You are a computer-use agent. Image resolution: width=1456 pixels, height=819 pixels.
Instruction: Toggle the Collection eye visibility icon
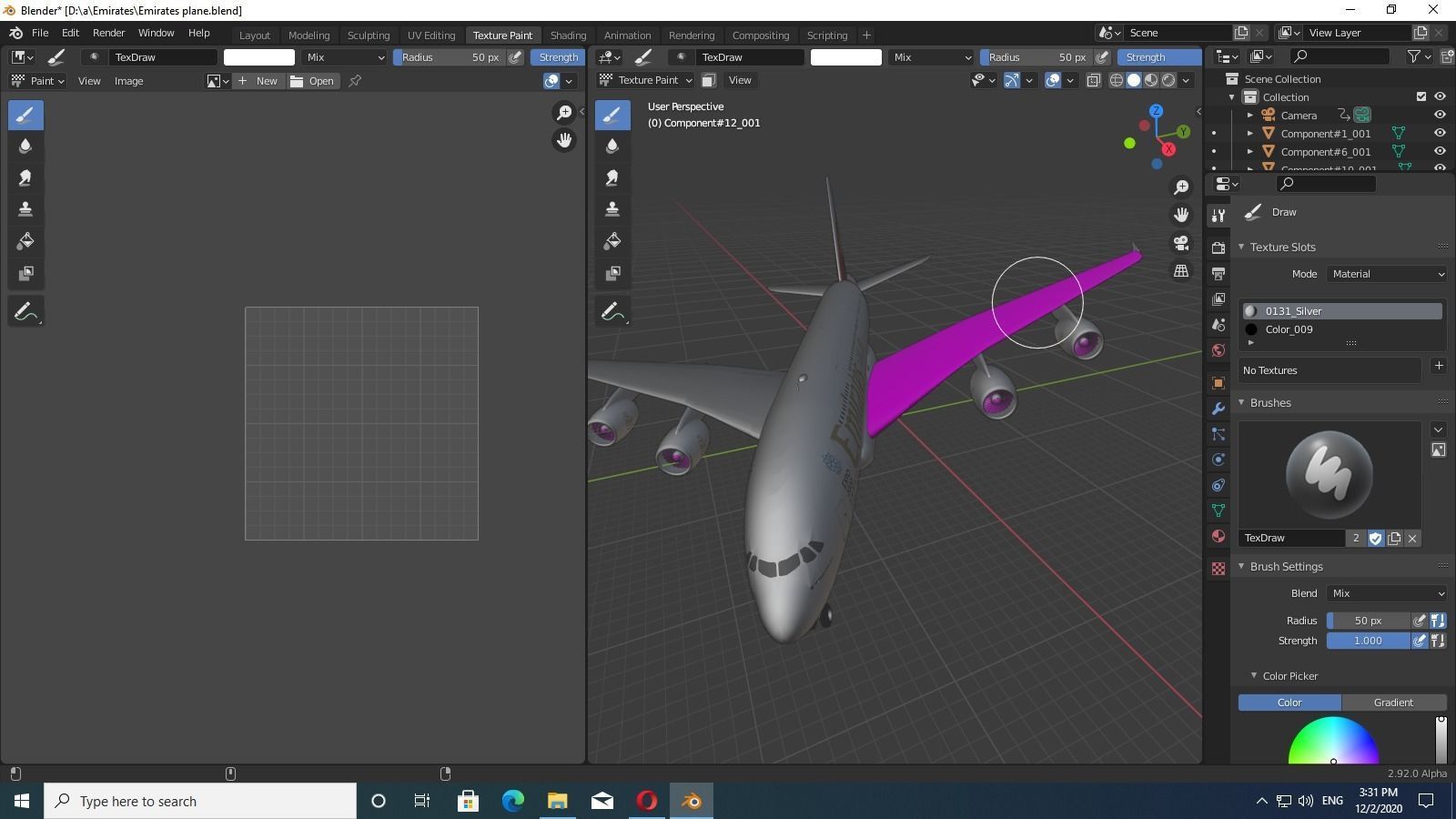click(x=1440, y=96)
